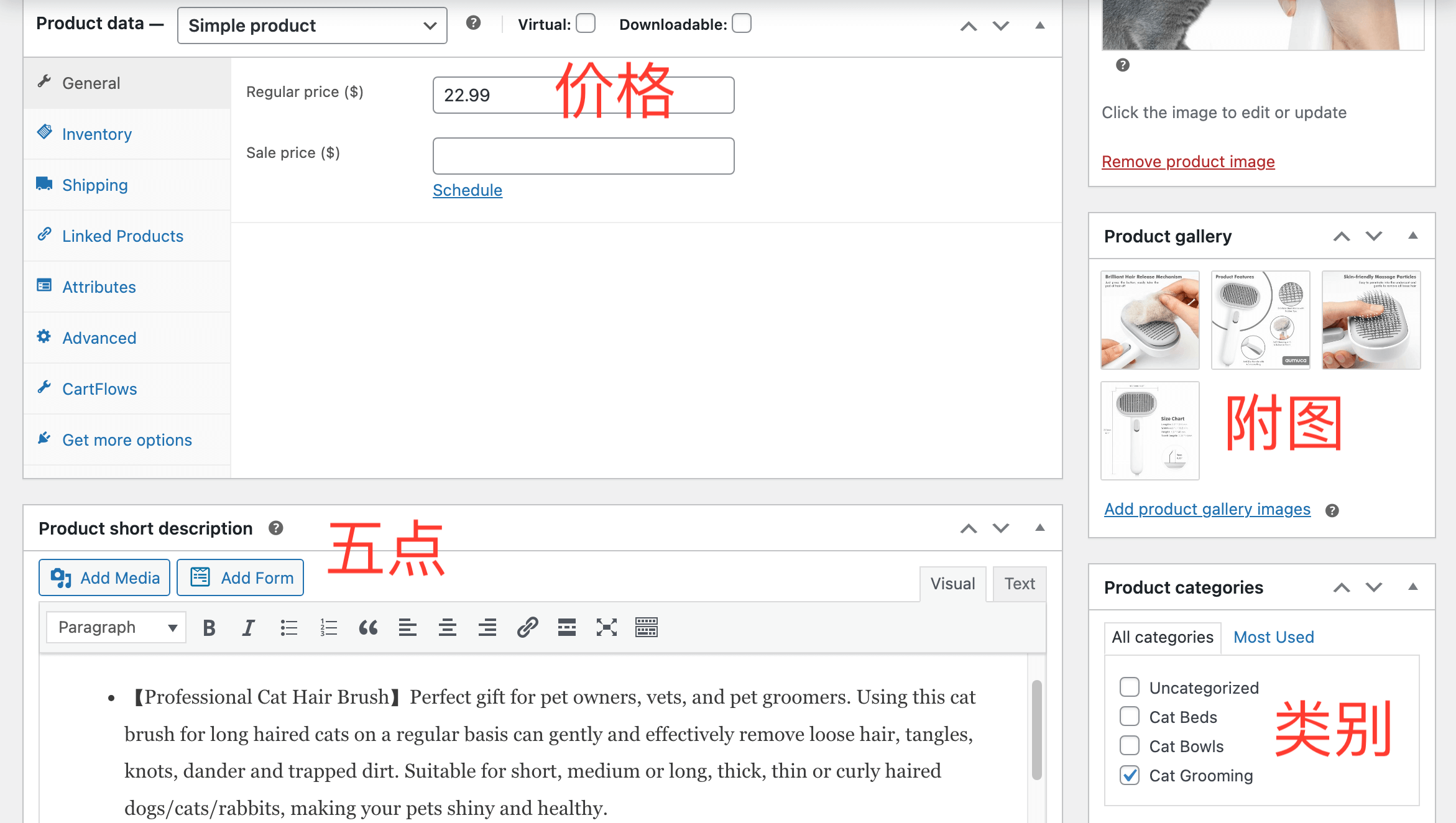
Task: Check the Cat Bowls category
Action: 1130,746
